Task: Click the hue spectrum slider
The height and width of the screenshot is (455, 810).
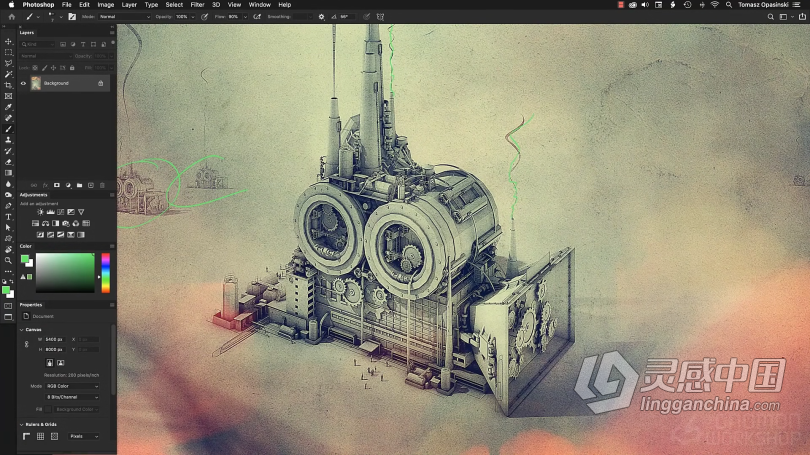Action: (x=105, y=273)
